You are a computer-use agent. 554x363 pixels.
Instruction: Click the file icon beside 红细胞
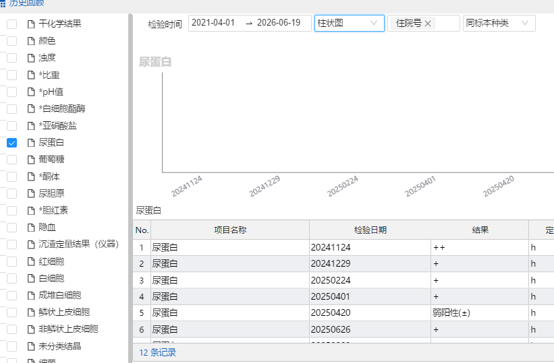31,262
